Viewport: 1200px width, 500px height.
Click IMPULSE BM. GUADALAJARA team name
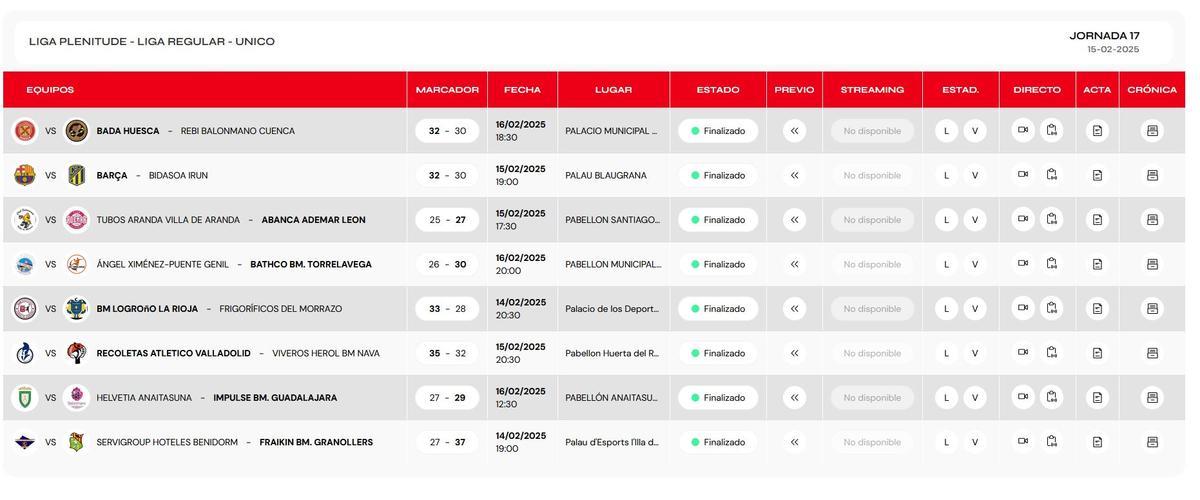[275, 398]
